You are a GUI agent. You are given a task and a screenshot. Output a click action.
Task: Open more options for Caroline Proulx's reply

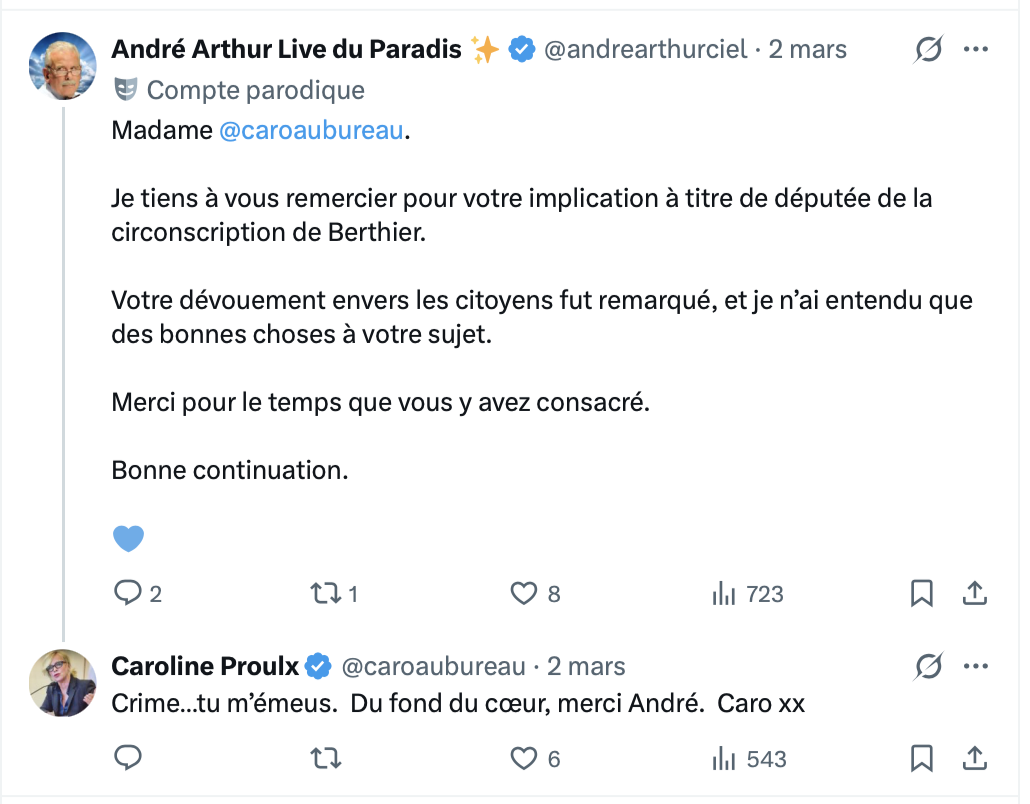pyautogui.click(x=976, y=666)
